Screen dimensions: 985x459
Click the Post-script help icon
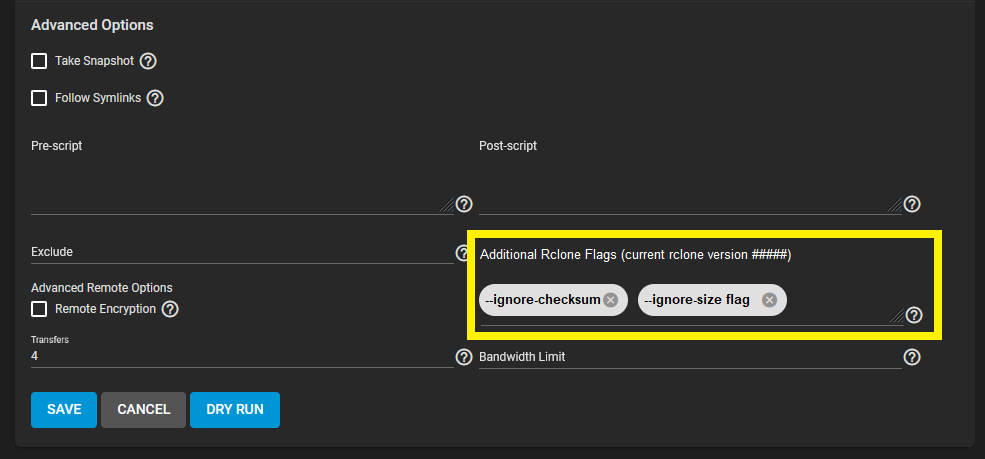(912, 204)
